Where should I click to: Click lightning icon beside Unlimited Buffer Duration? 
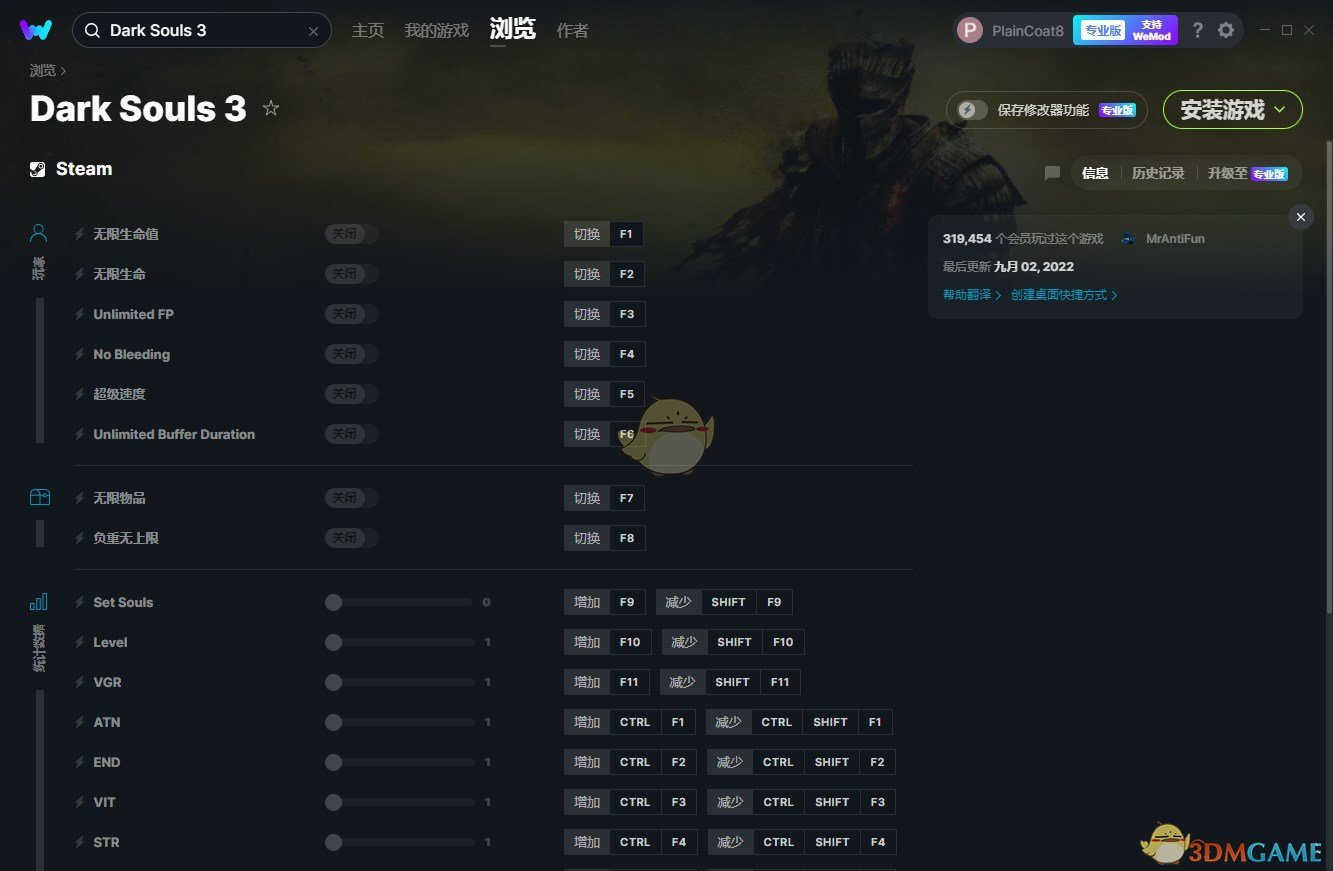coord(80,434)
